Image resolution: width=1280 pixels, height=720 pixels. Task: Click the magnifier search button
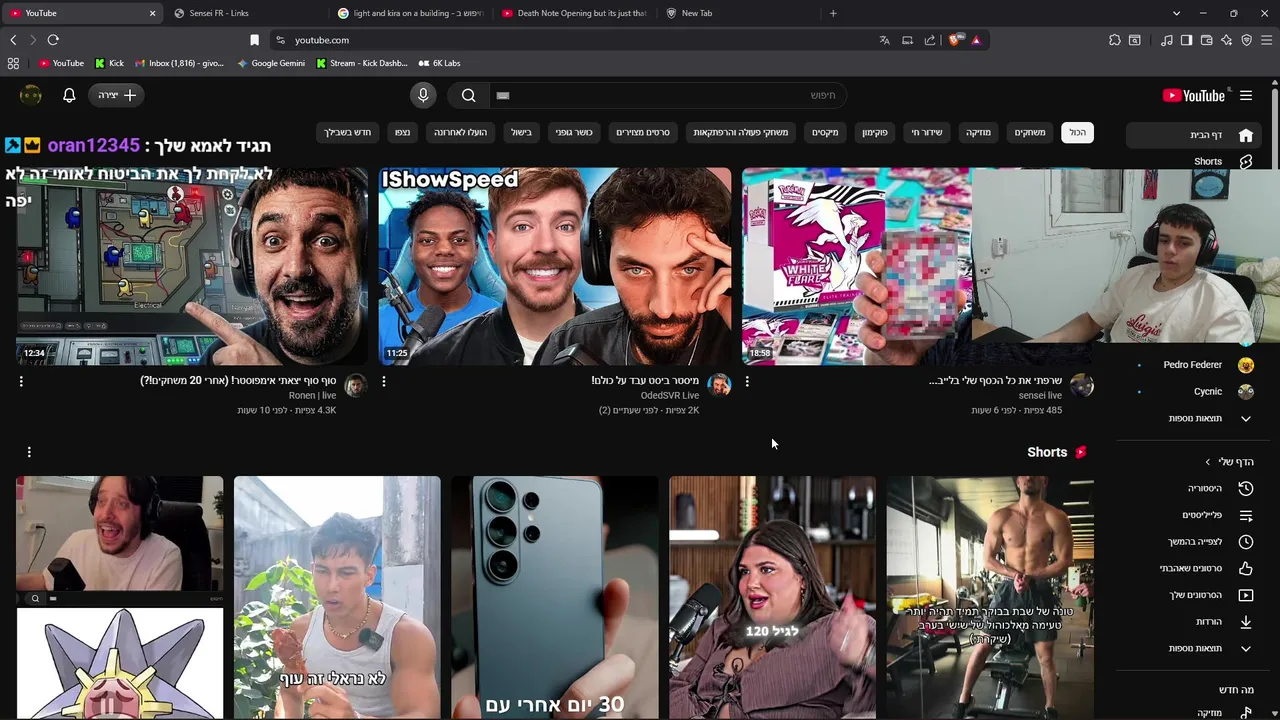point(468,95)
